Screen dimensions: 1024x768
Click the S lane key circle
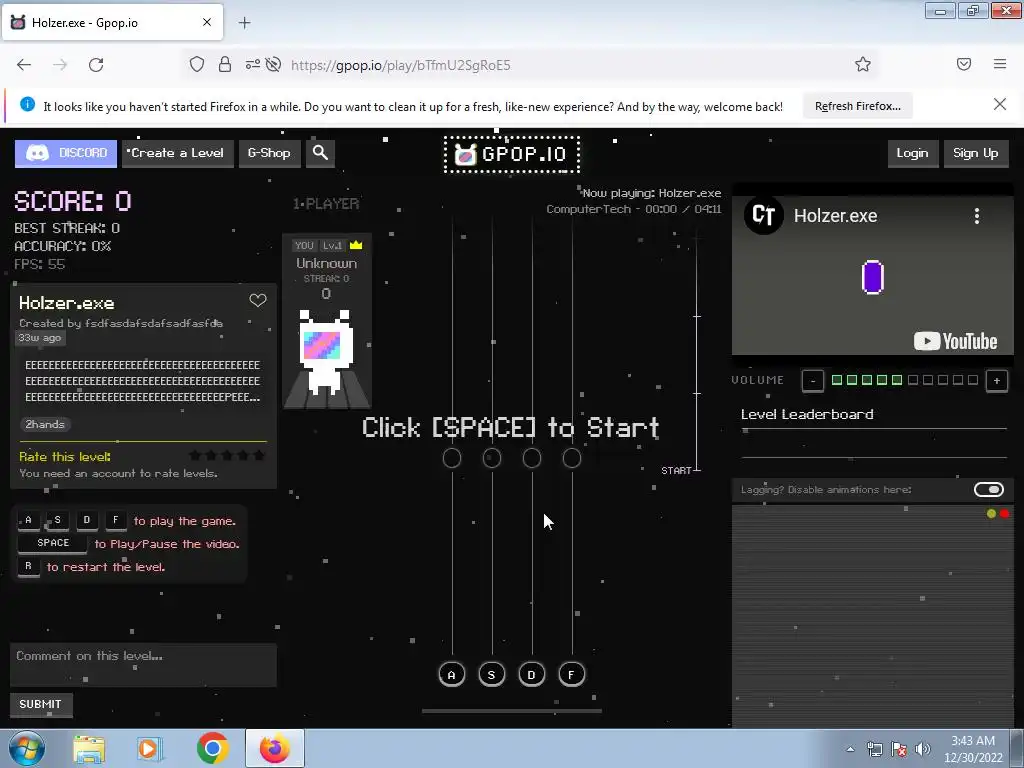492,675
